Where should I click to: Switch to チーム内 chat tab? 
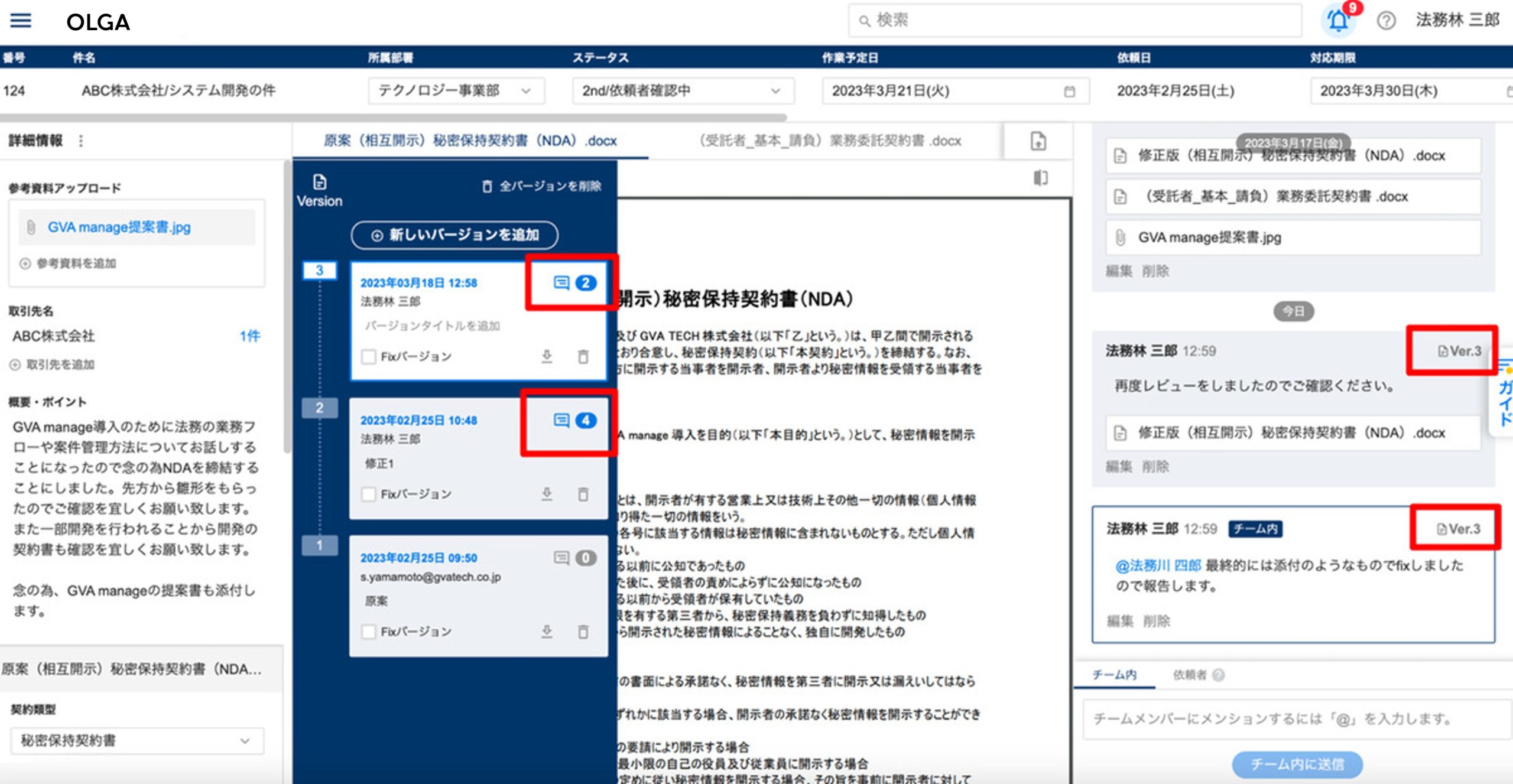tap(1114, 675)
